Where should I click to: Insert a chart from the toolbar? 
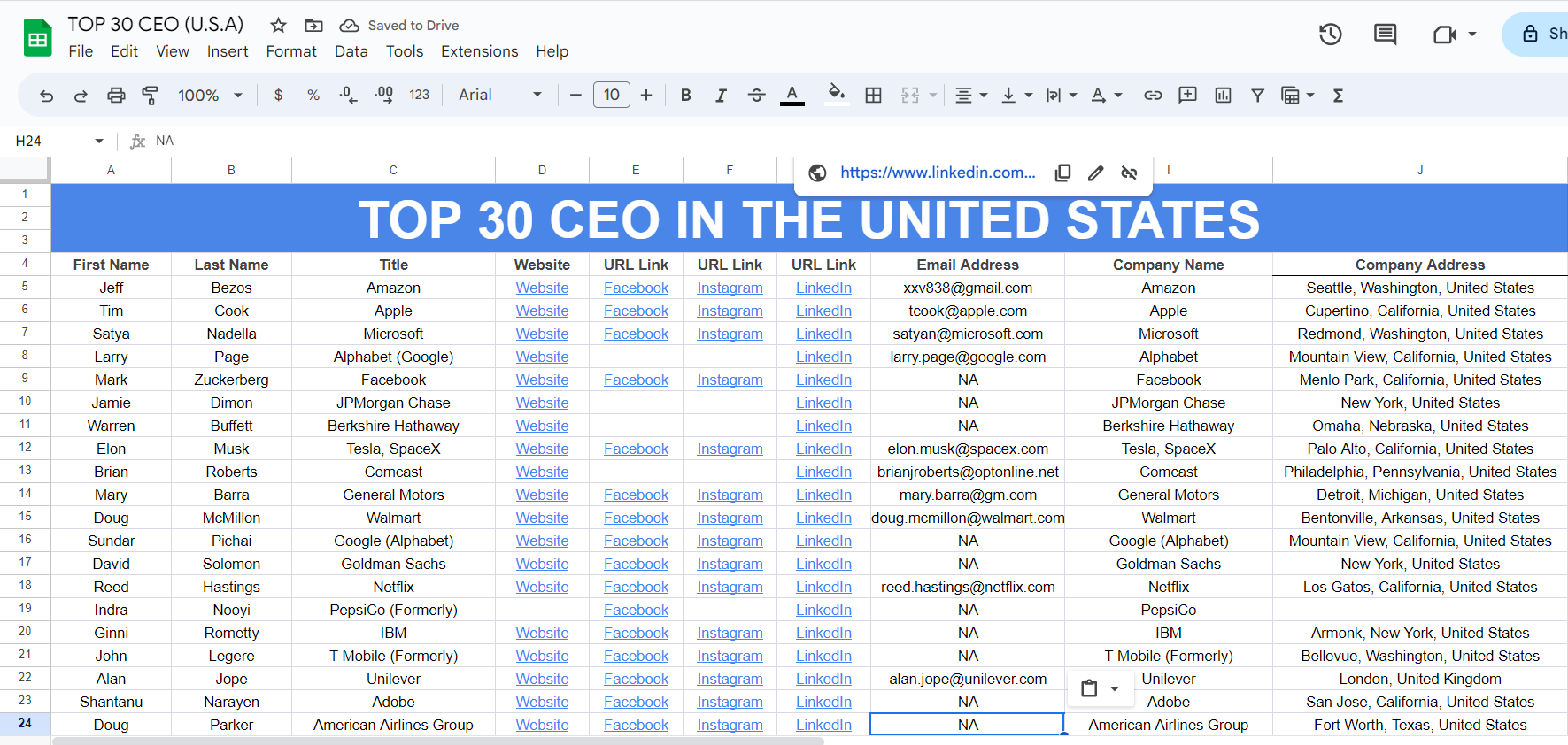(1224, 95)
